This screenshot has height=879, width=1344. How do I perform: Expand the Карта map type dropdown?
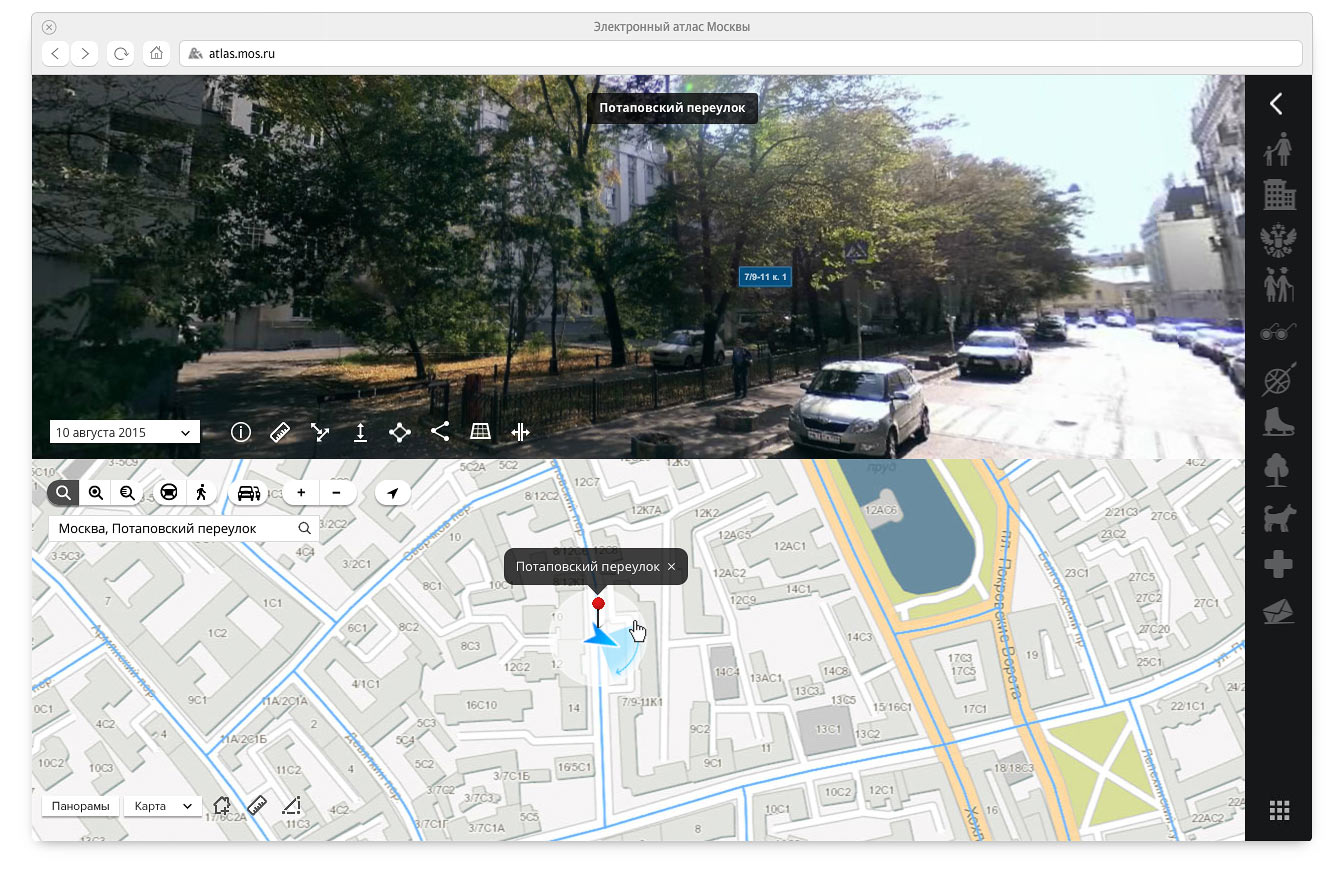pos(163,806)
